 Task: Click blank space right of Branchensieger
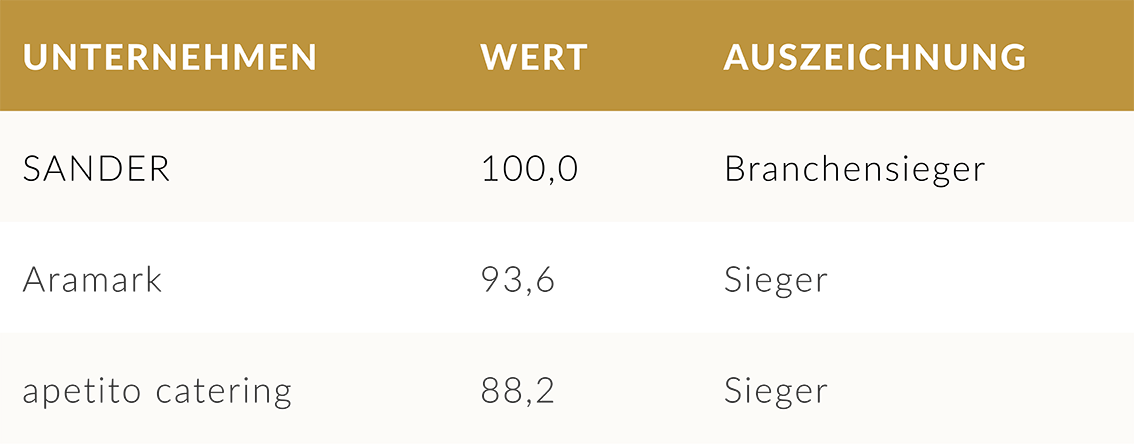click(x=1060, y=169)
